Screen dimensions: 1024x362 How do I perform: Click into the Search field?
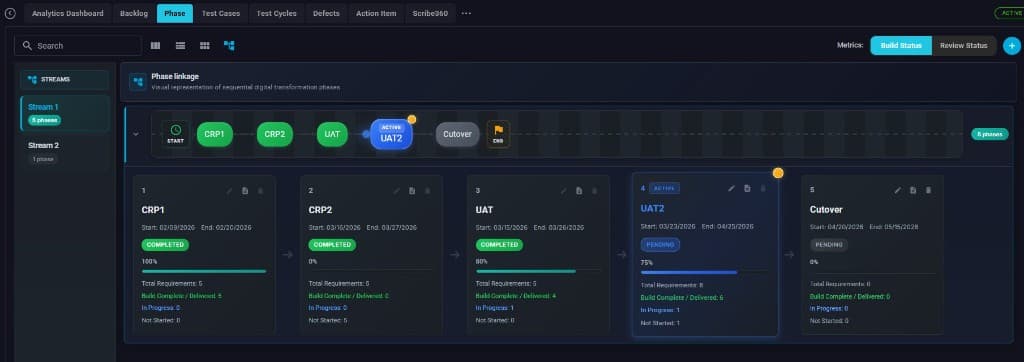point(78,45)
